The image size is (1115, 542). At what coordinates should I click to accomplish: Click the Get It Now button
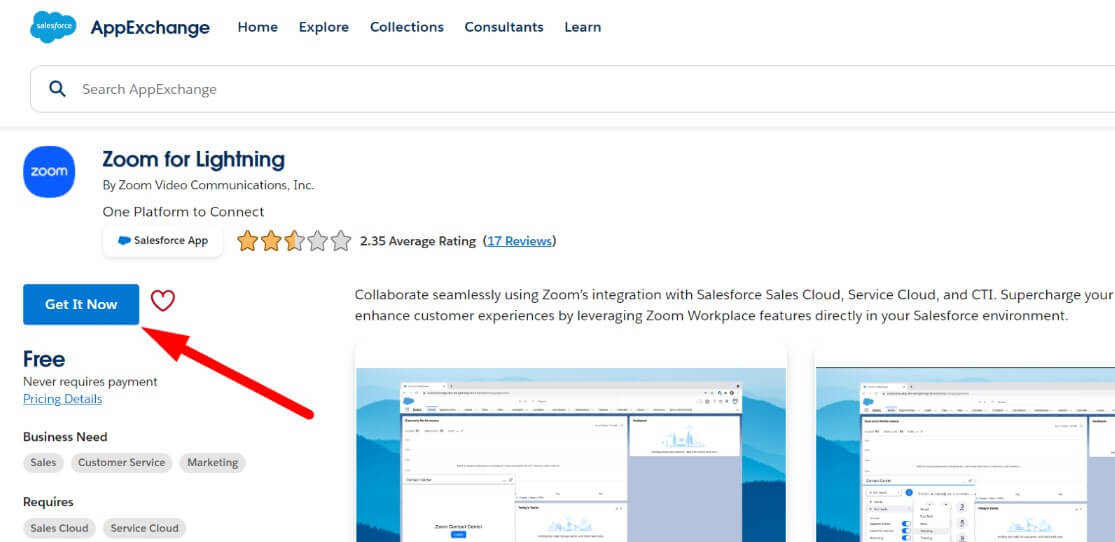coord(81,304)
